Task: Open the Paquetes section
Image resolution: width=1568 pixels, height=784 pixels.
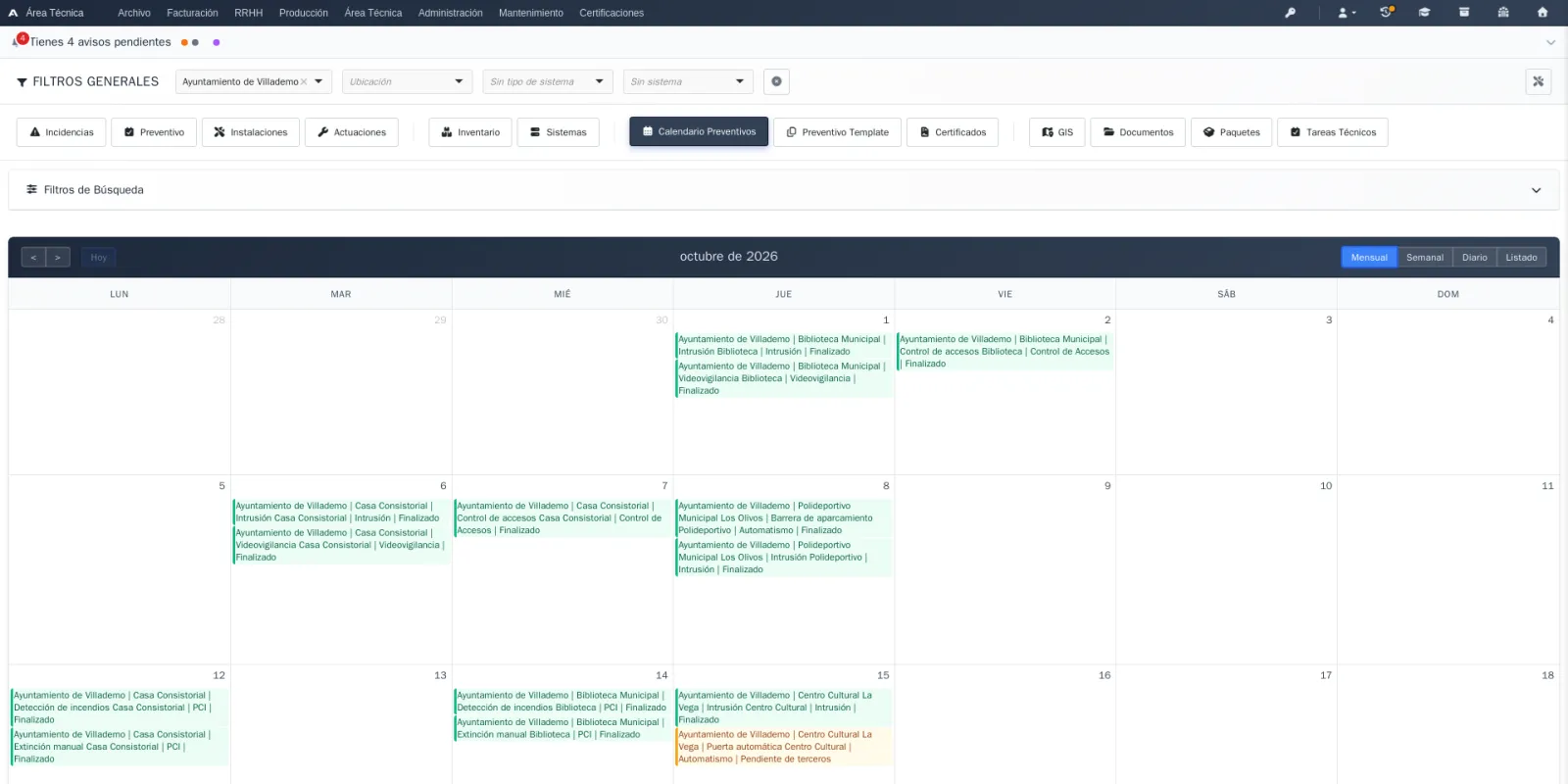Action: coord(1232,132)
